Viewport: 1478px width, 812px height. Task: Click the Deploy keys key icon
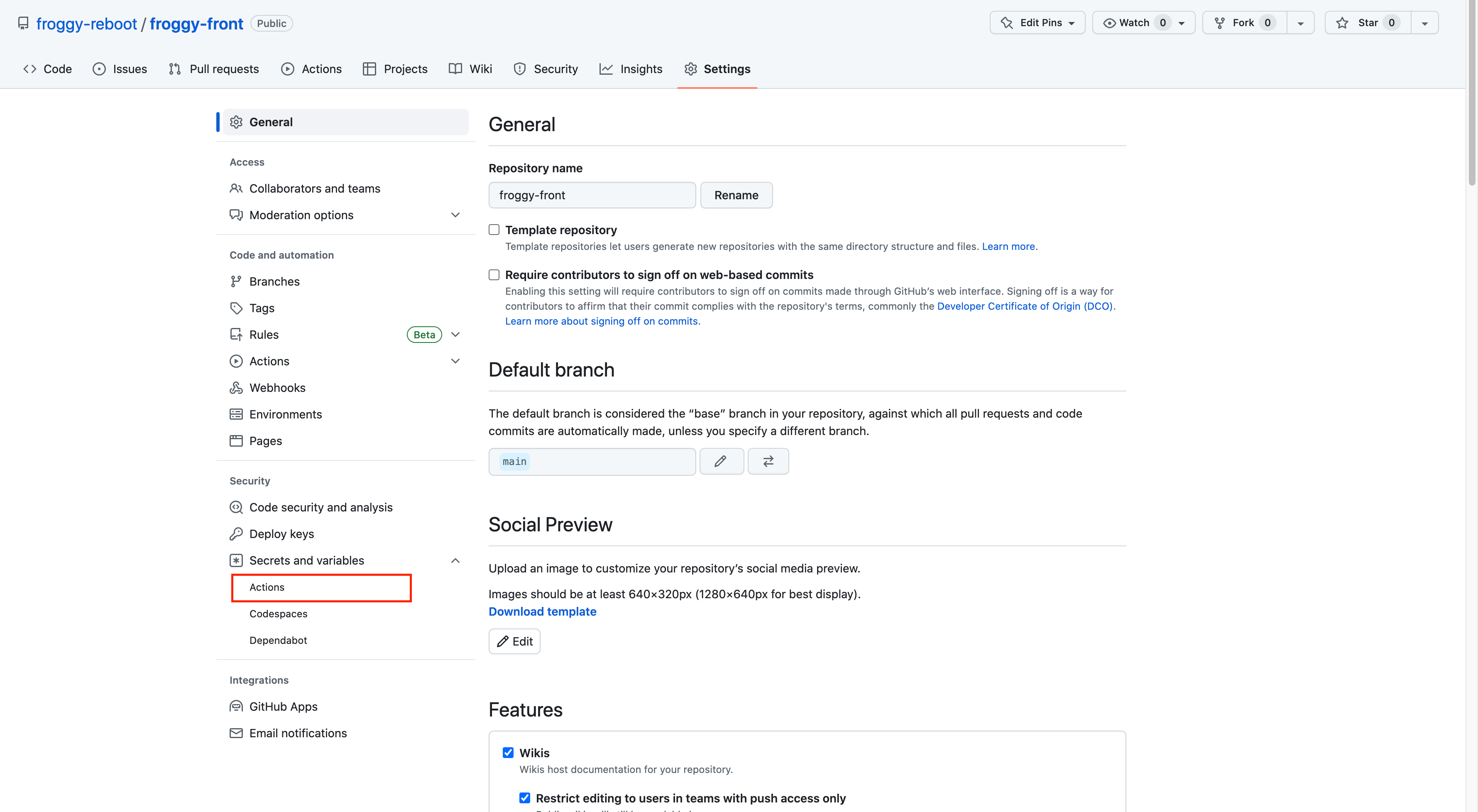236,534
